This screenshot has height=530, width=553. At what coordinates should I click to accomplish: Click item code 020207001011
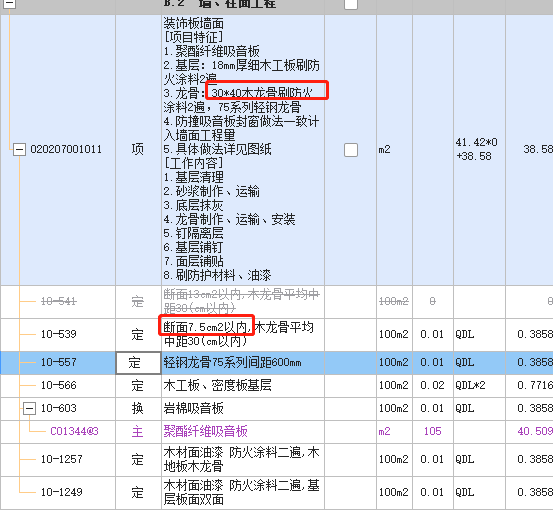pos(66,150)
